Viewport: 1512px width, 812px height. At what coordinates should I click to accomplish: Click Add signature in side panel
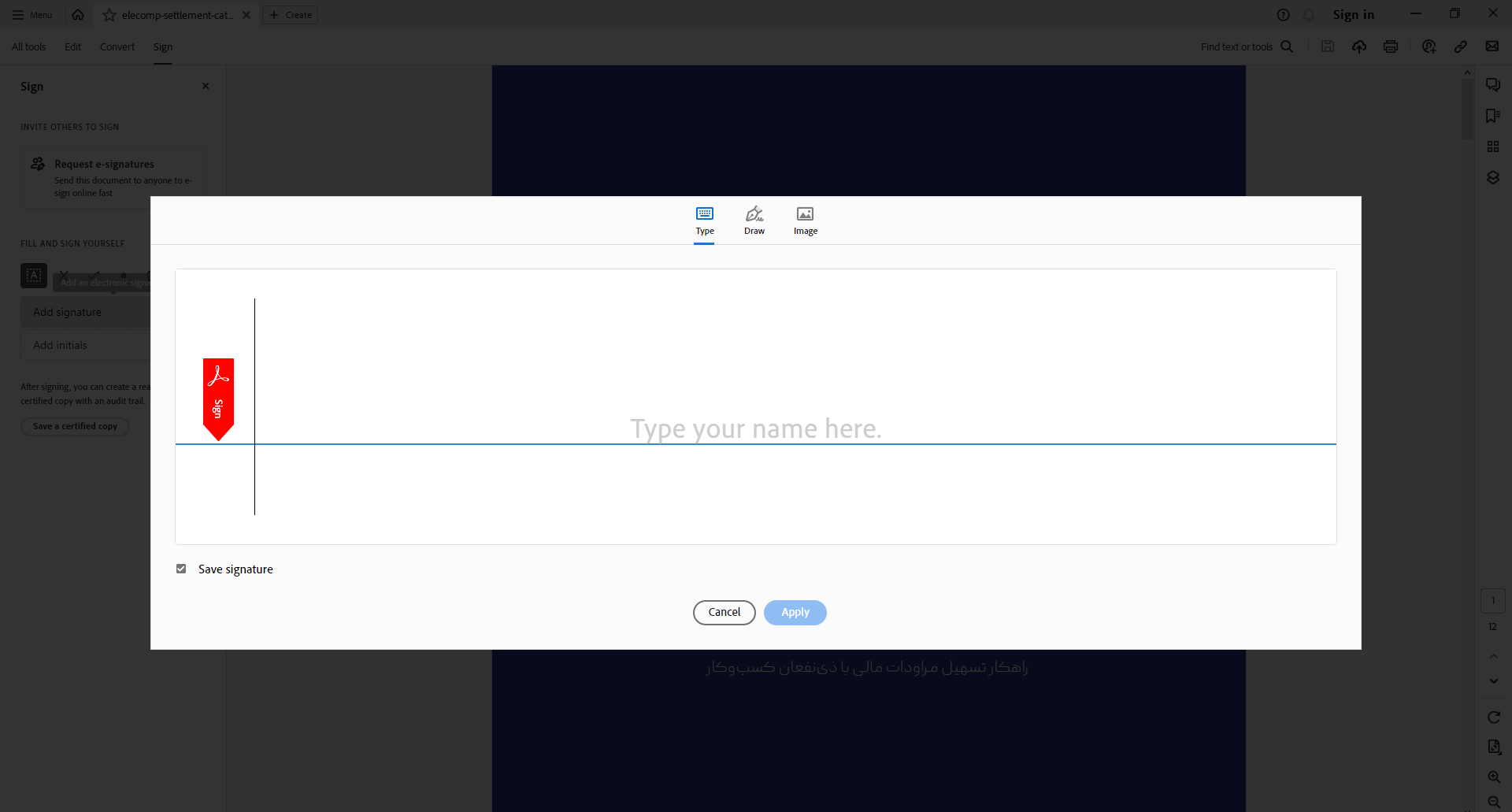pyautogui.click(x=86, y=312)
